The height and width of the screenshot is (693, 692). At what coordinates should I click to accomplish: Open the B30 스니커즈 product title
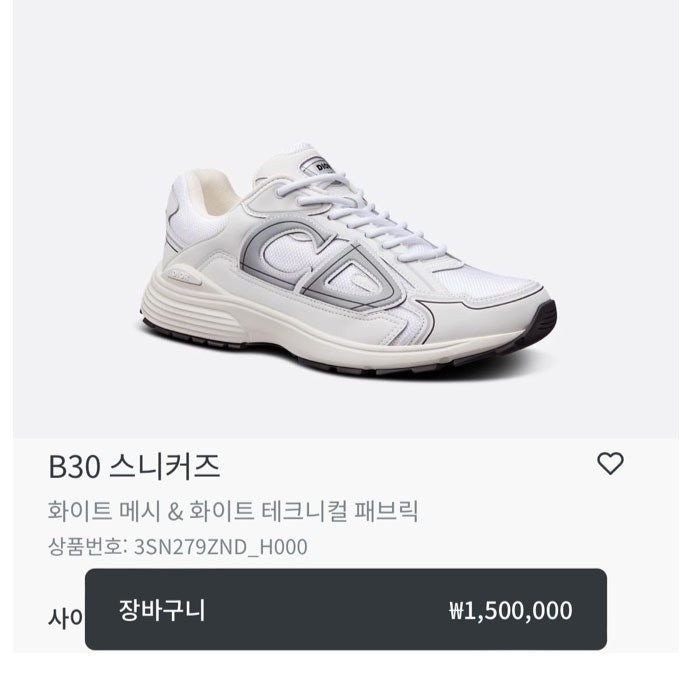coord(134,466)
